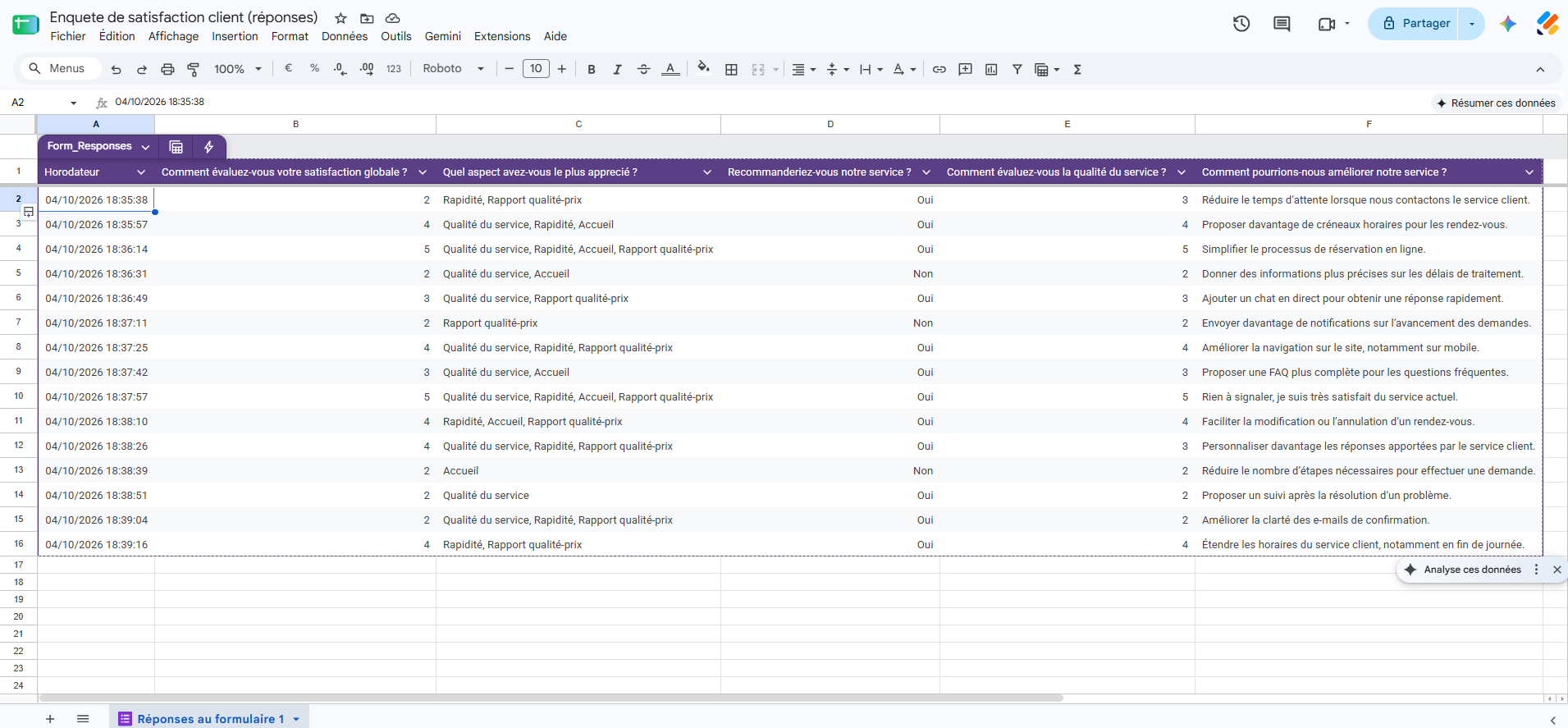The width and height of the screenshot is (1568, 728).
Task: Apply euro currency format
Action: [x=288, y=69]
